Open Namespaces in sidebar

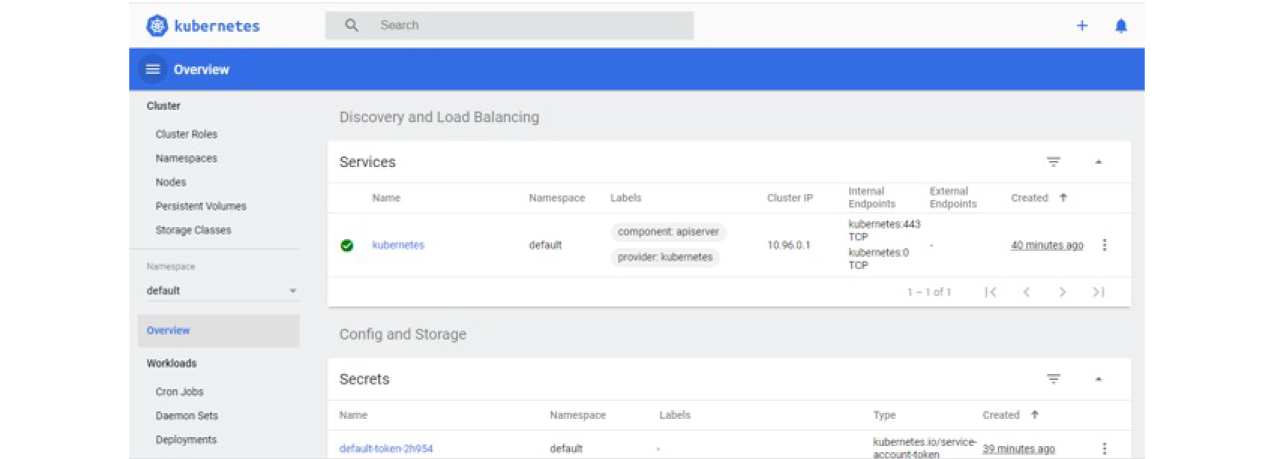[186, 158]
